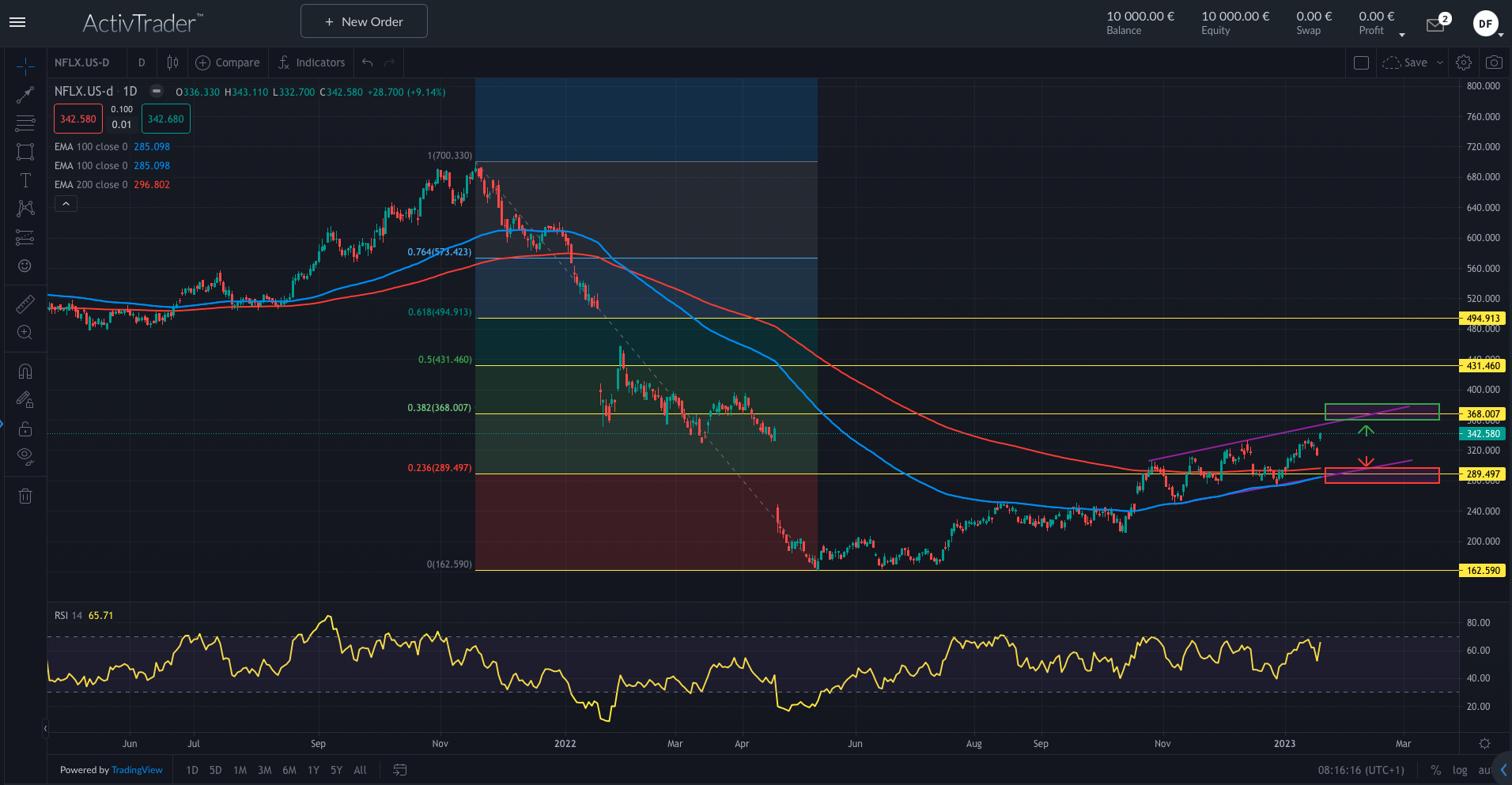The width and height of the screenshot is (1512, 785).
Task: Switch chart range to 6M
Action: coord(289,770)
